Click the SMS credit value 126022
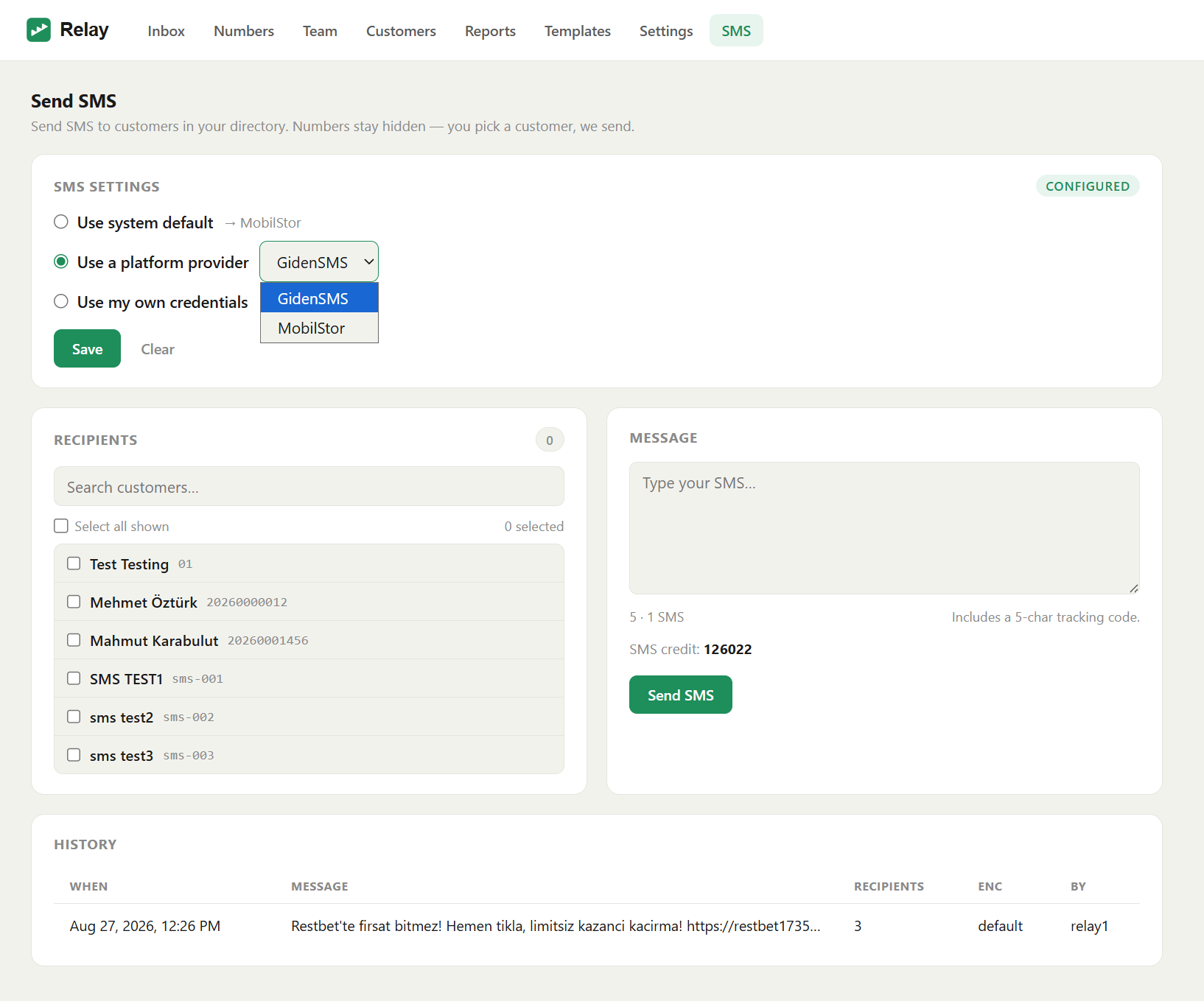The height and width of the screenshot is (1001, 1204). pyautogui.click(x=728, y=649)
